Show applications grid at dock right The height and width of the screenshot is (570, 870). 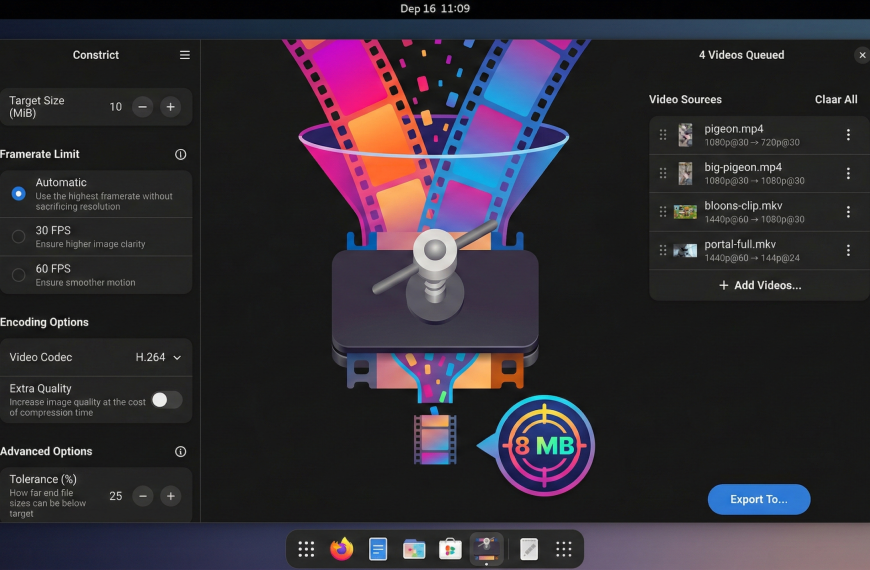(564, 549)
